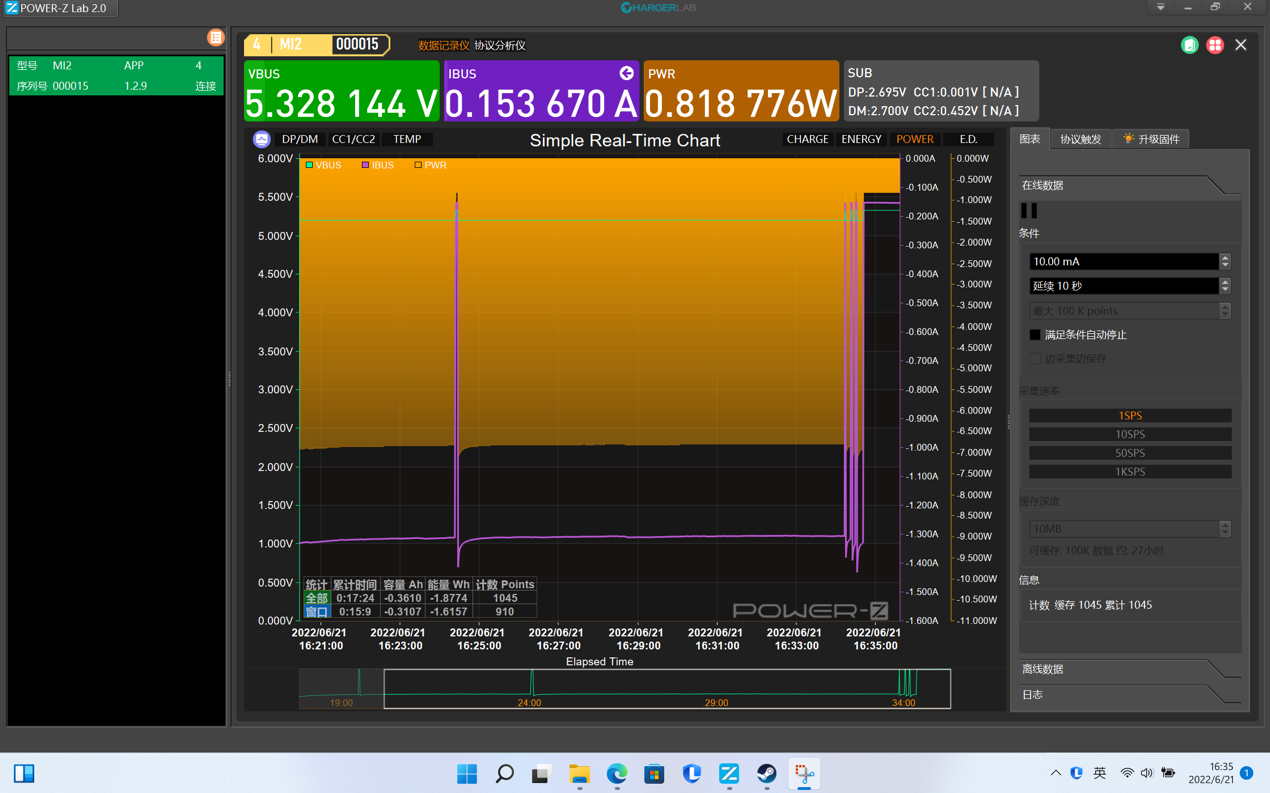Image resolution: width=1270 pixels, height=793 pixels.
Task: Toggle CHARGE chart display
Action: click(x=807, y=140)
